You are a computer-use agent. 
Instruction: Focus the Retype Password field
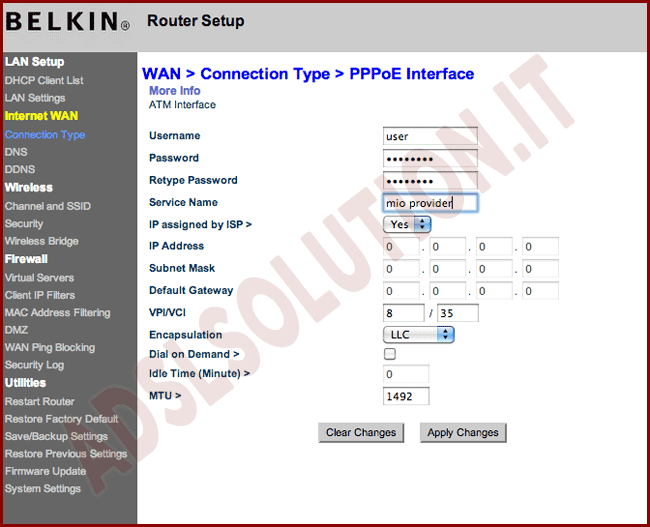click(430, 180)
